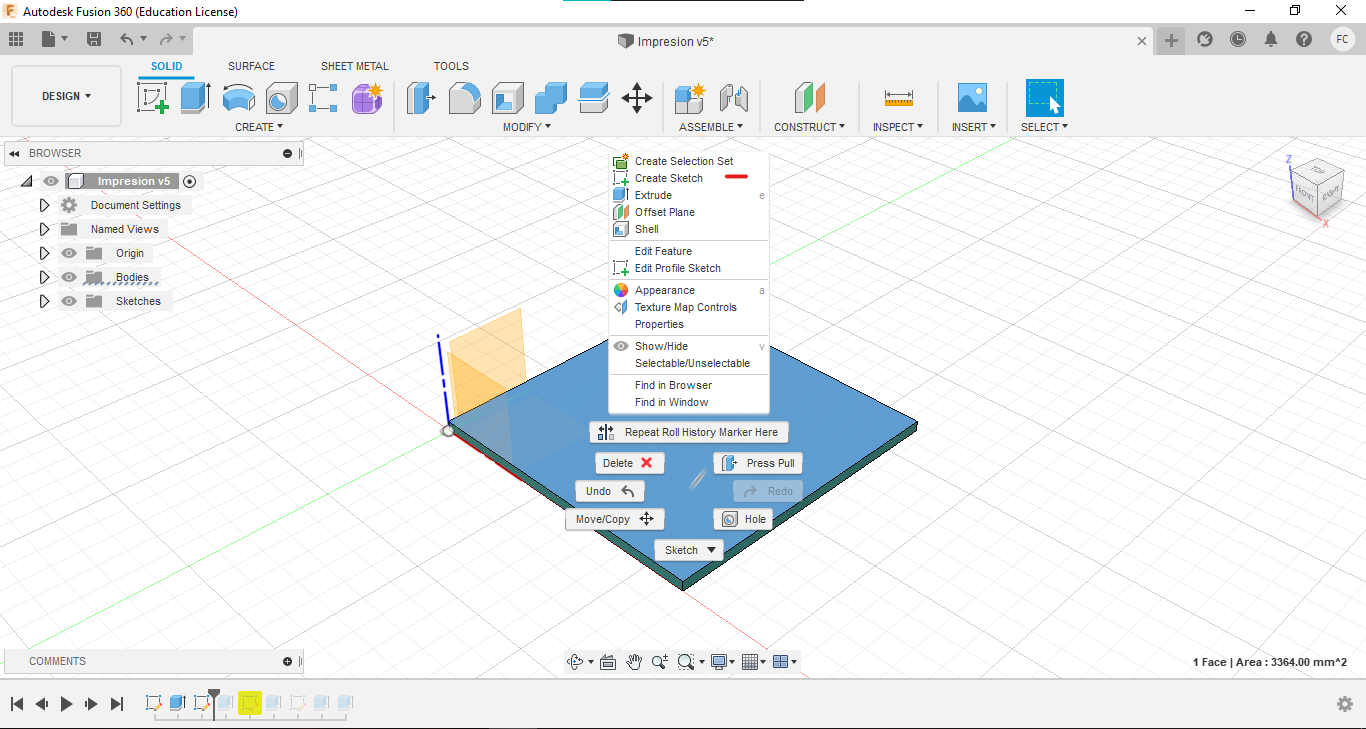
Task: Select the Hole tool in the toolbar
Action: pos(281,98)
